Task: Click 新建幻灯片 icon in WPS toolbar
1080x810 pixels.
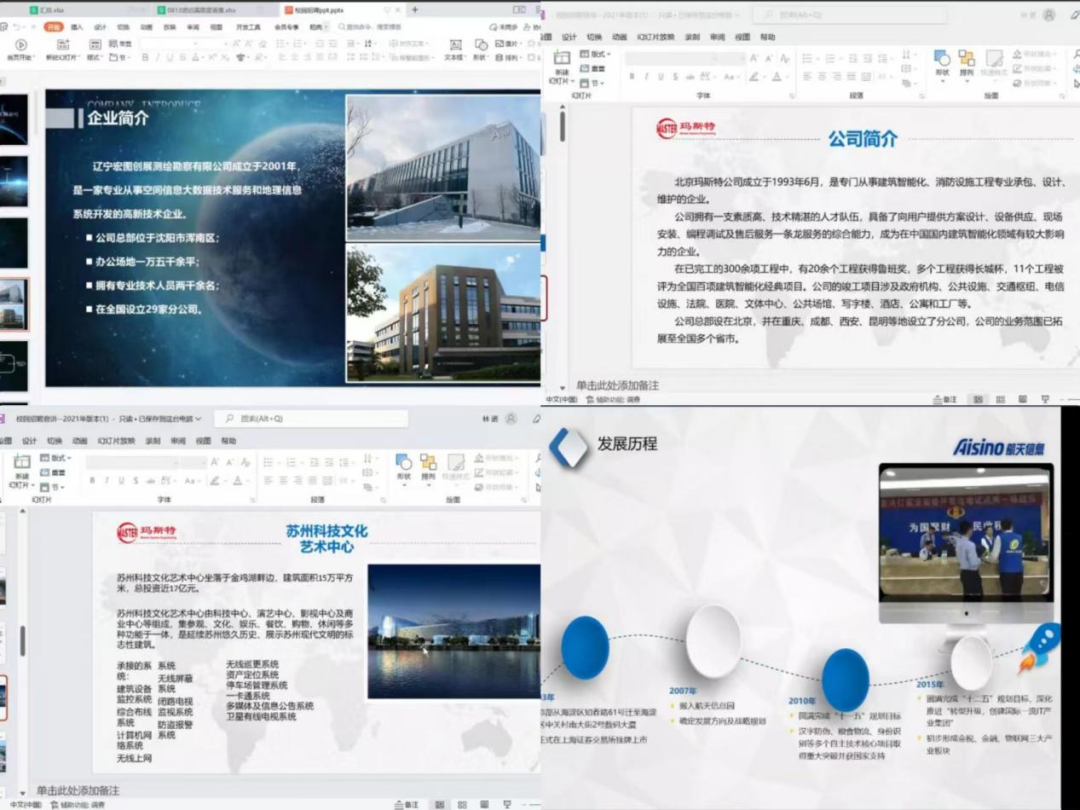Action: point(63,44)
